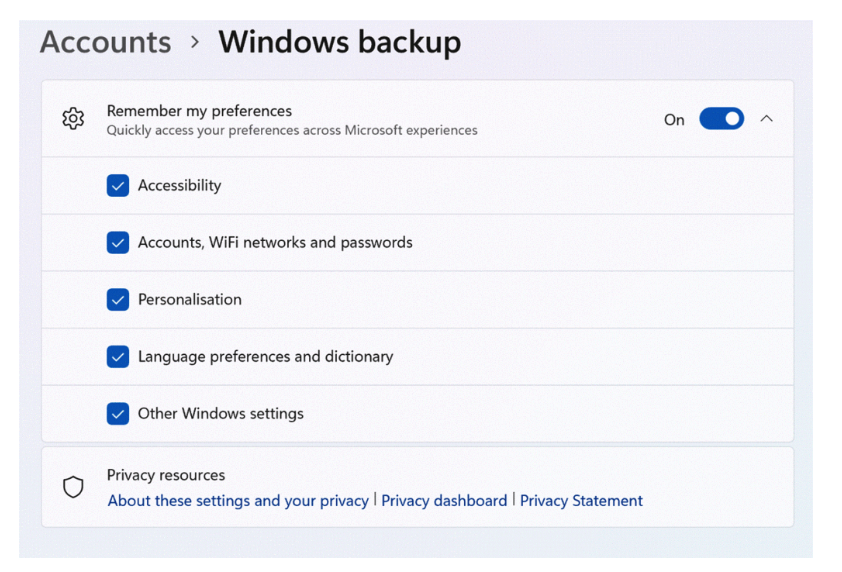This screenshot has width=842, height=572.
Task: Uncheck Accounts, WiFi networks and passwords checkbox
Action: pyautogui.click(x=118, y=242)
